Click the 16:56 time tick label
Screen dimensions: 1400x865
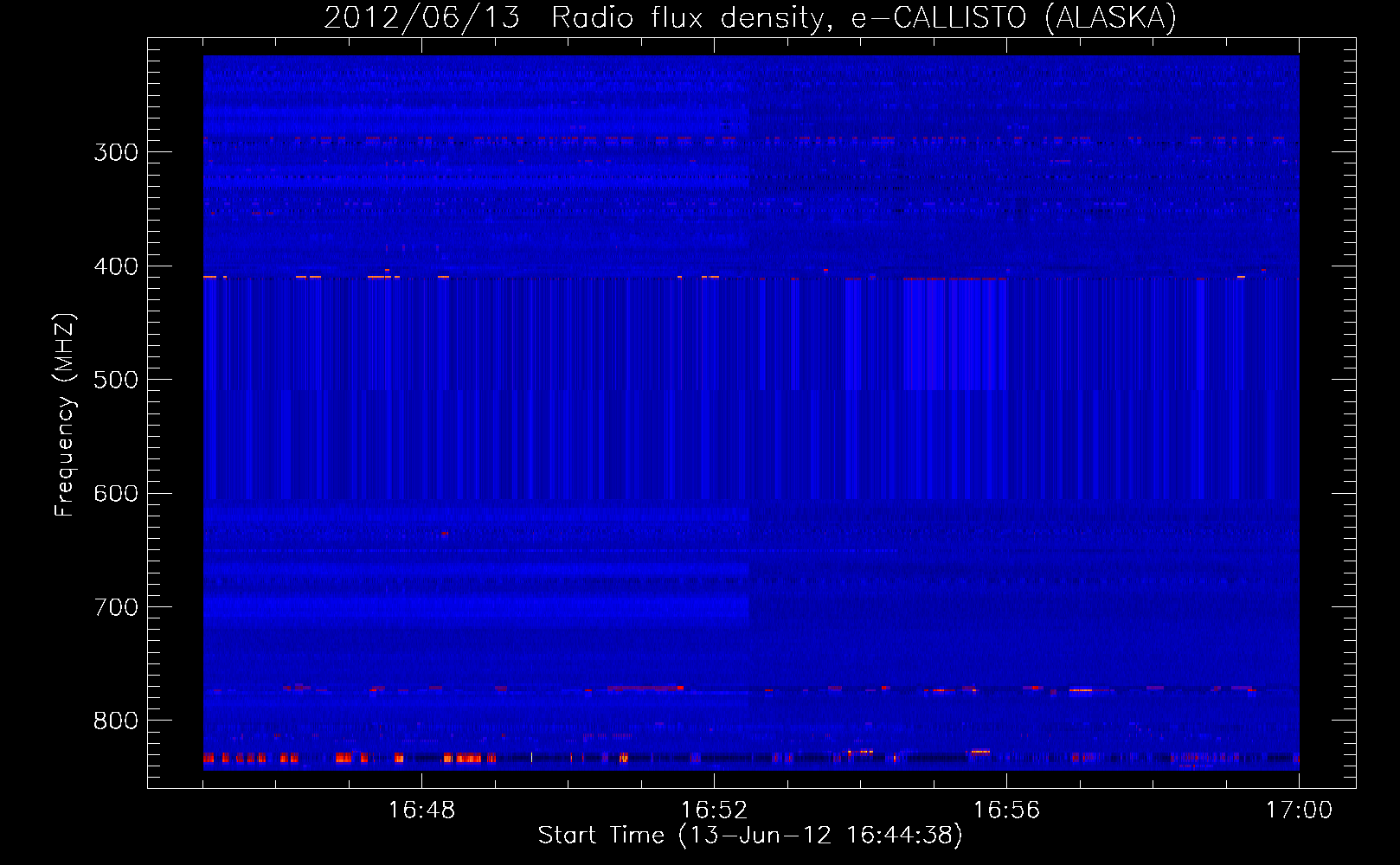(1007, 811)
